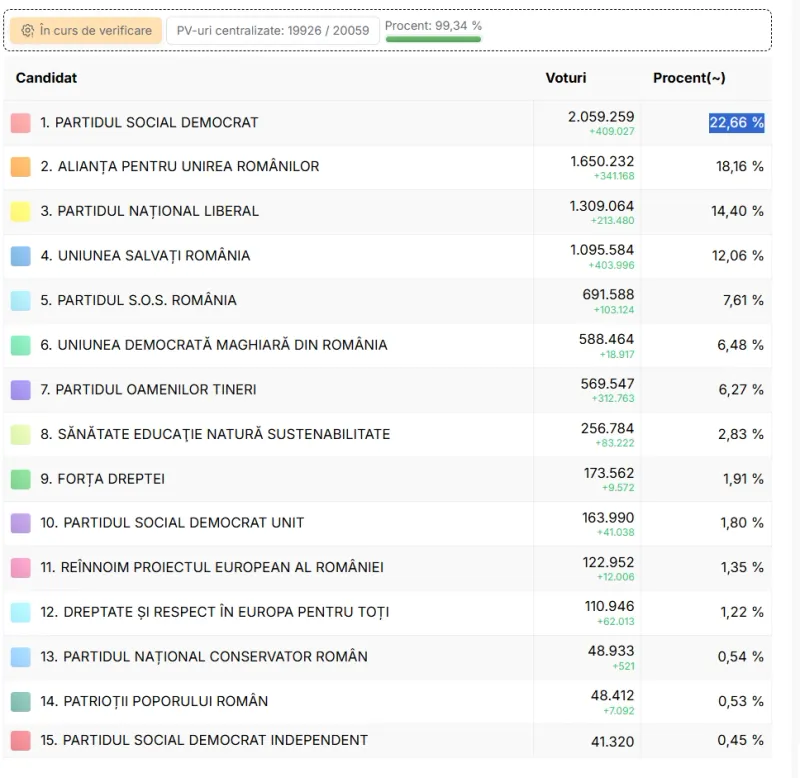Click the 1.650.232 vote count for AUR
The image size is (800, 778).
click(x=602, y=161)
